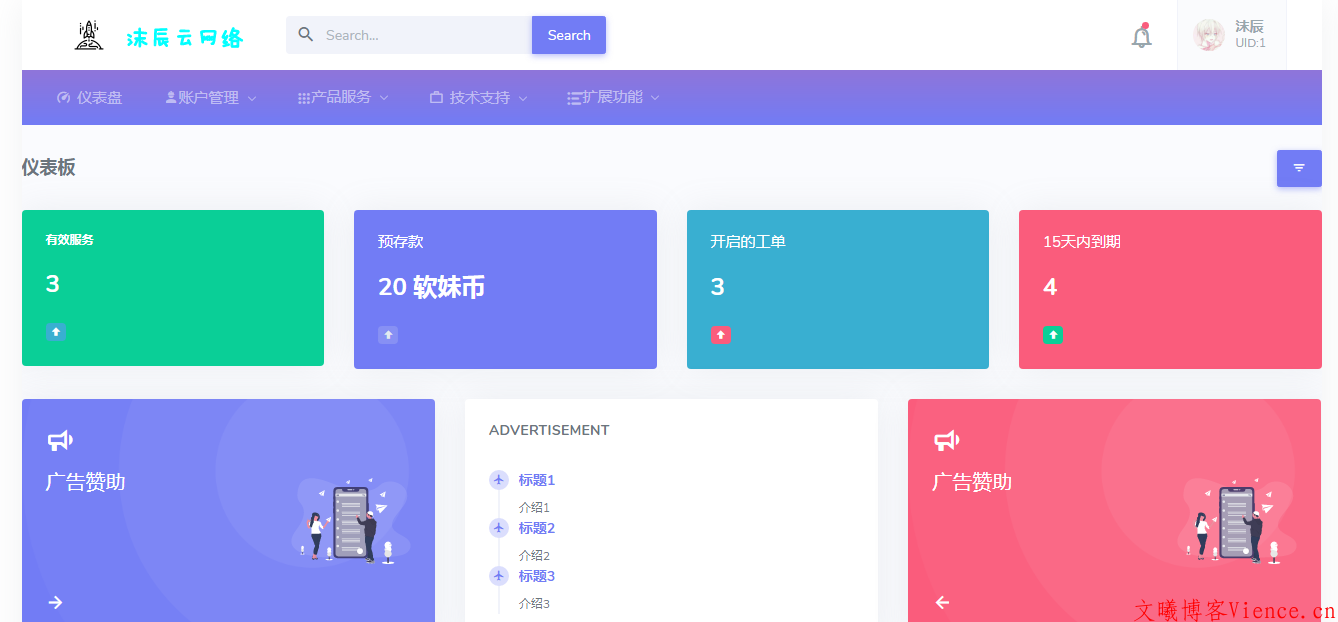Click the up arrow in 15天内到期 card

tap(1053, 335)
